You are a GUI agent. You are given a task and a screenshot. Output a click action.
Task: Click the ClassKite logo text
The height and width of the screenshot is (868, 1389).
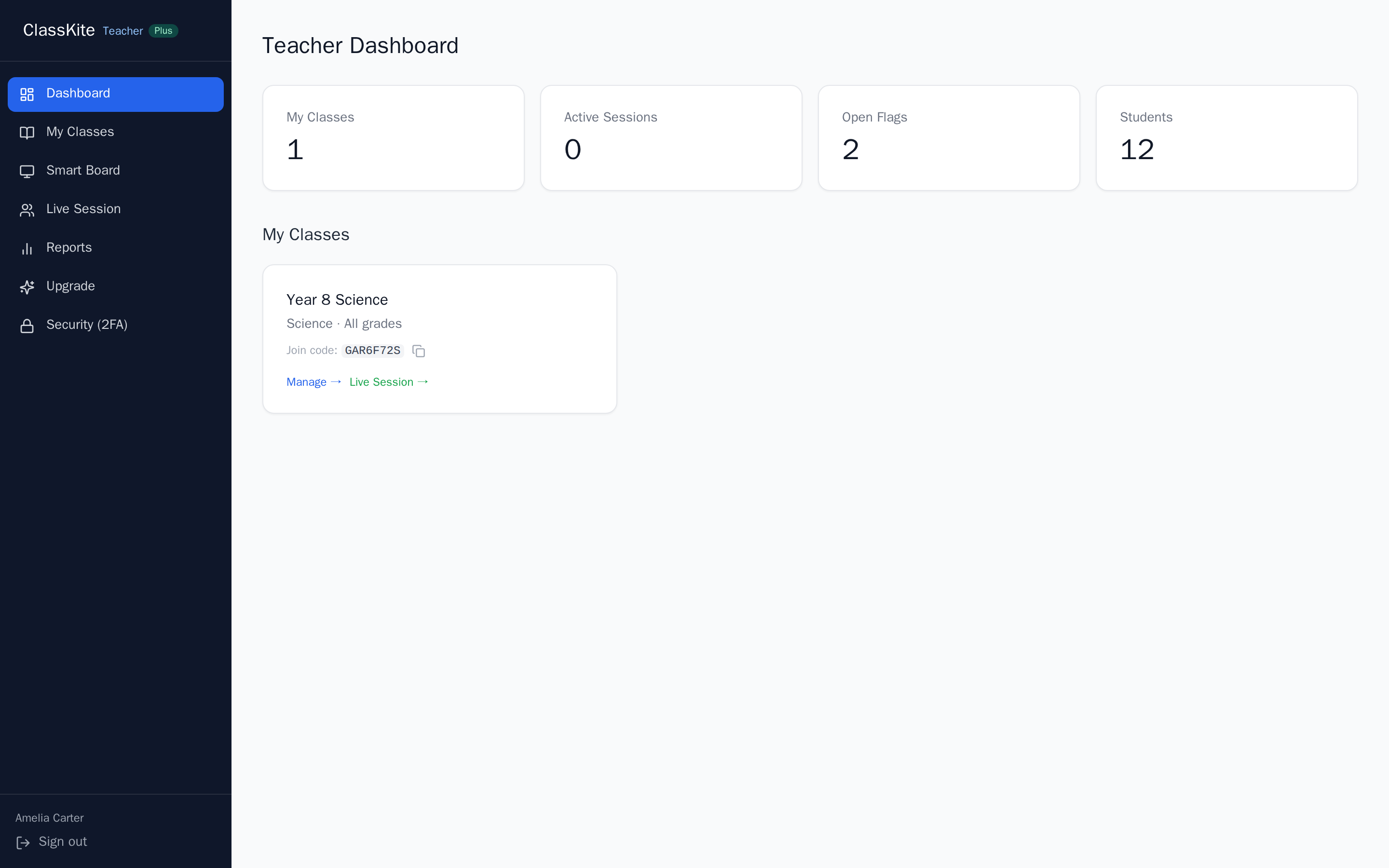[x=58, y=30]
